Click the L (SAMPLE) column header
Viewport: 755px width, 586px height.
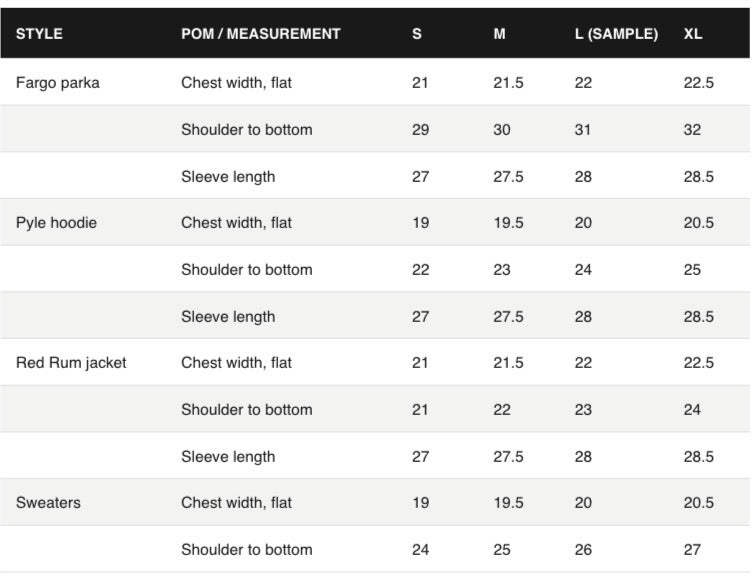tap(616, 34)
